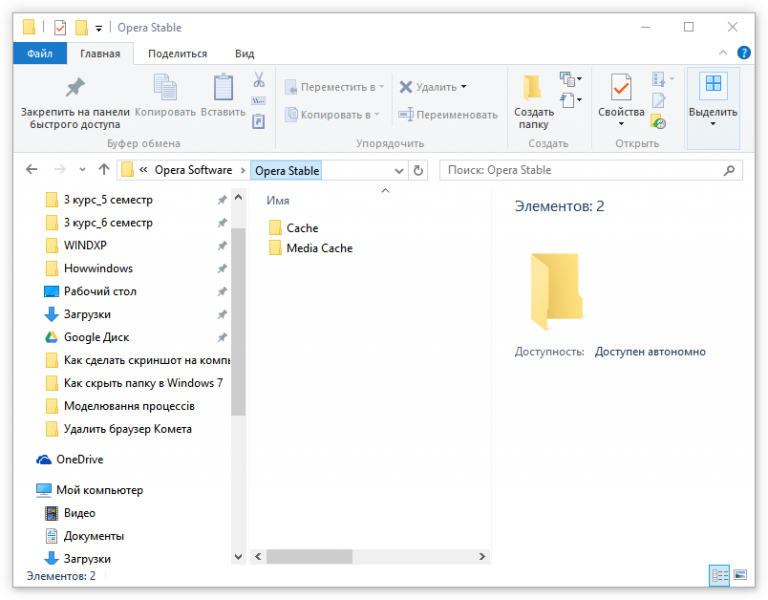Open the Select (Выделить) menu
Screen dimensions: 768x600
click(x=713, y=108)
